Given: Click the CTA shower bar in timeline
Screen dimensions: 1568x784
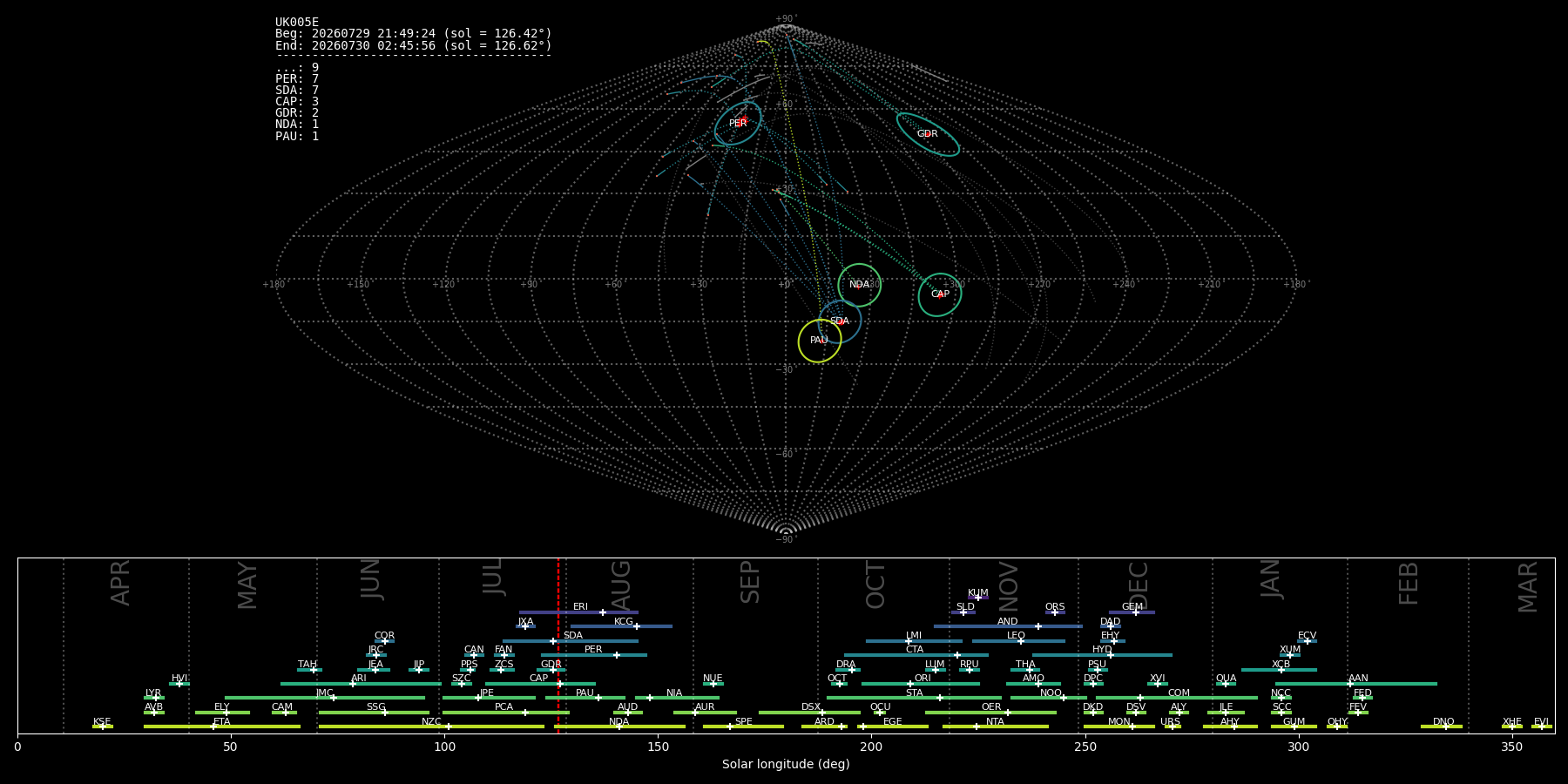Looking at the screenshot, I should point(916,655).
